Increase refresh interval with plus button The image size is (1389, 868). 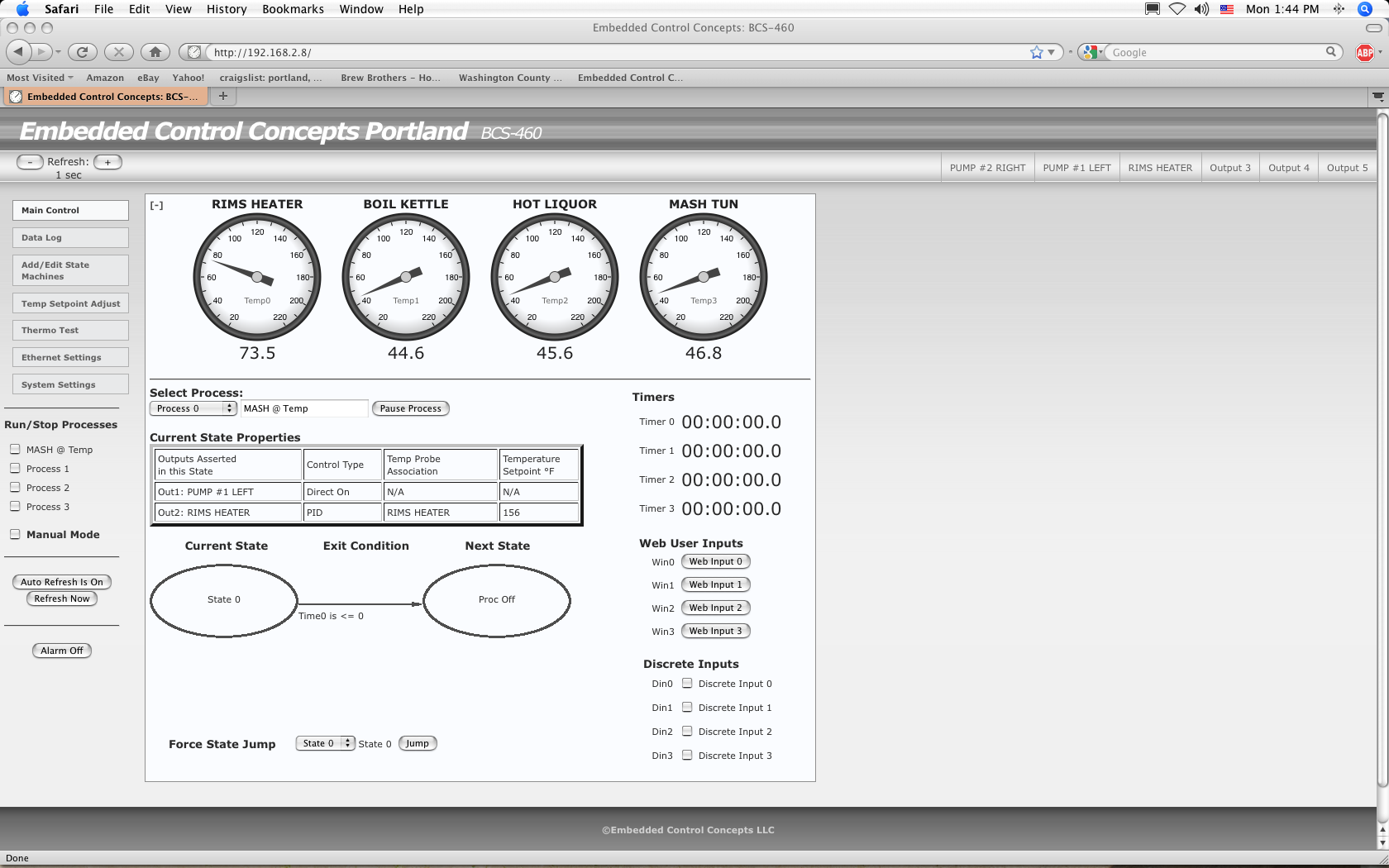[107, 162]
